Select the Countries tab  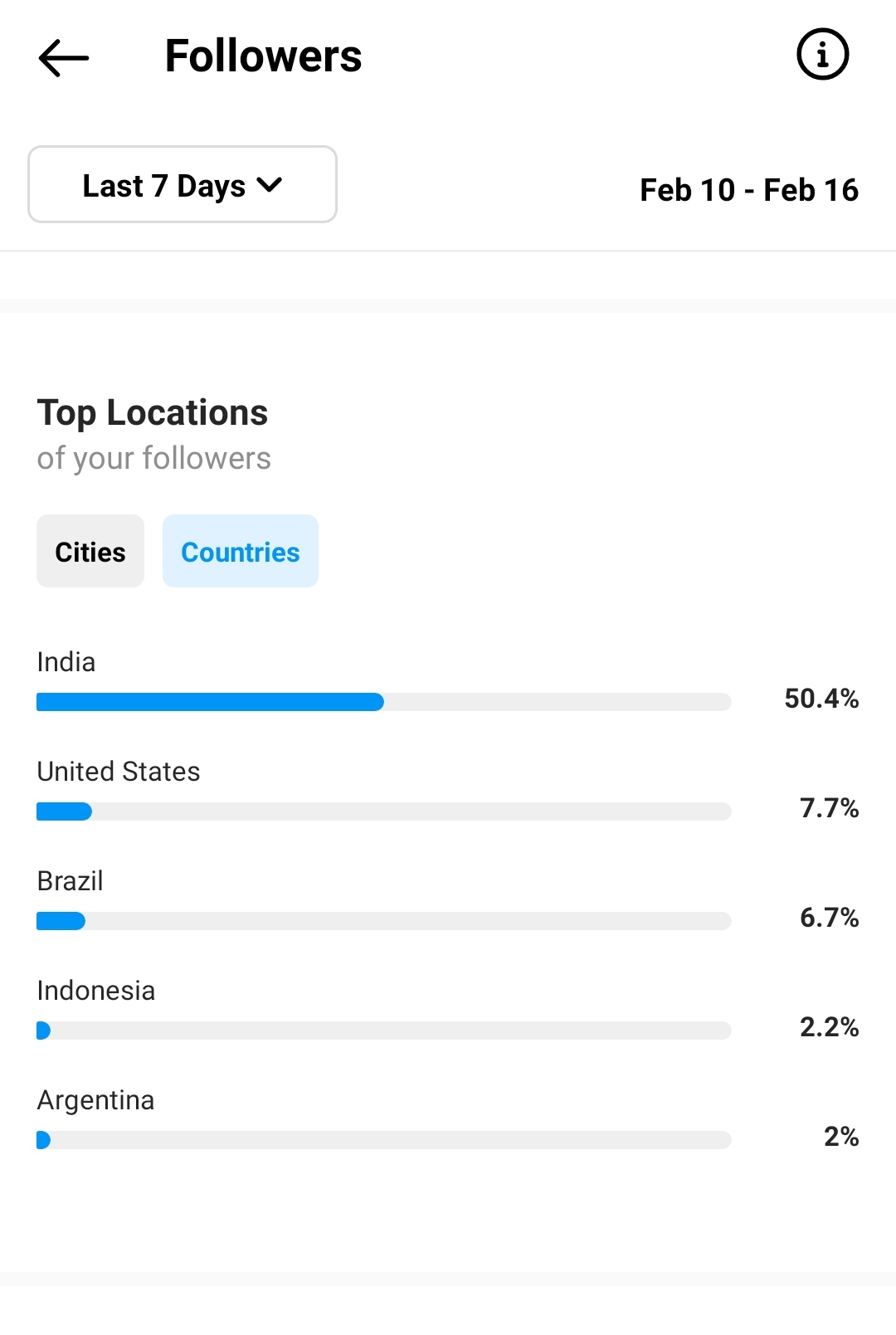pyautogui.click(x=241, y=551)
